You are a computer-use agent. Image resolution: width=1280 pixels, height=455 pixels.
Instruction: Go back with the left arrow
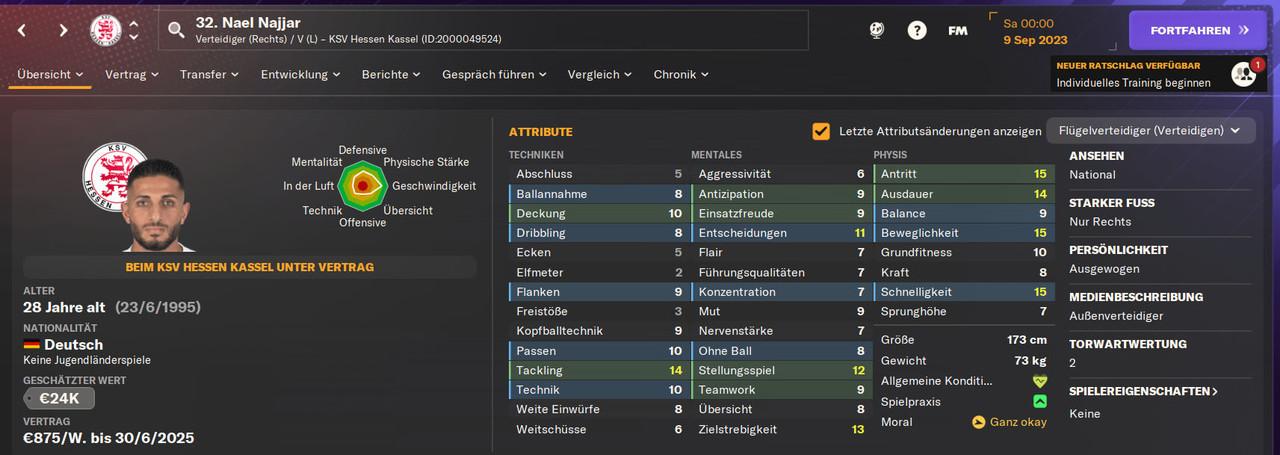tap(22, 30)
